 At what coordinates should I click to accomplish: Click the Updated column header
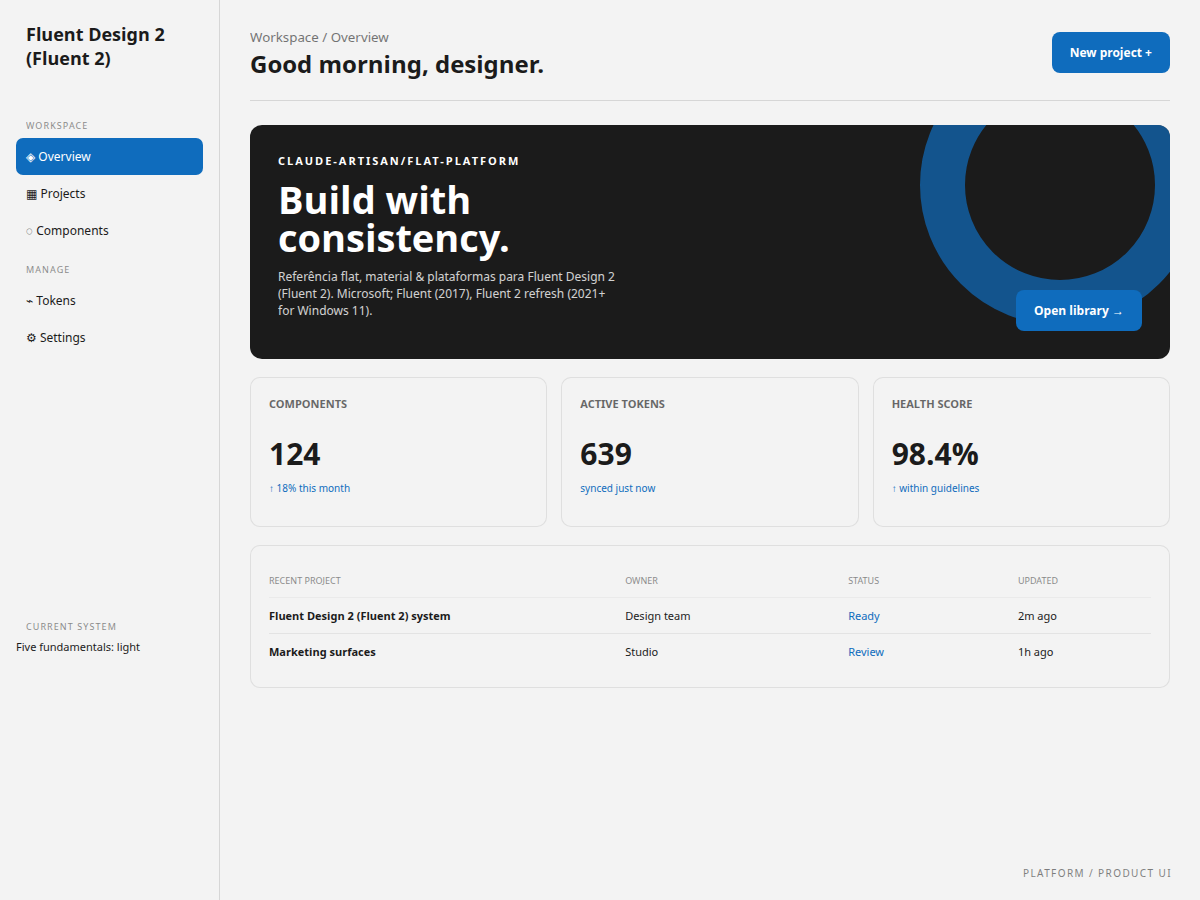[1038, 580]
